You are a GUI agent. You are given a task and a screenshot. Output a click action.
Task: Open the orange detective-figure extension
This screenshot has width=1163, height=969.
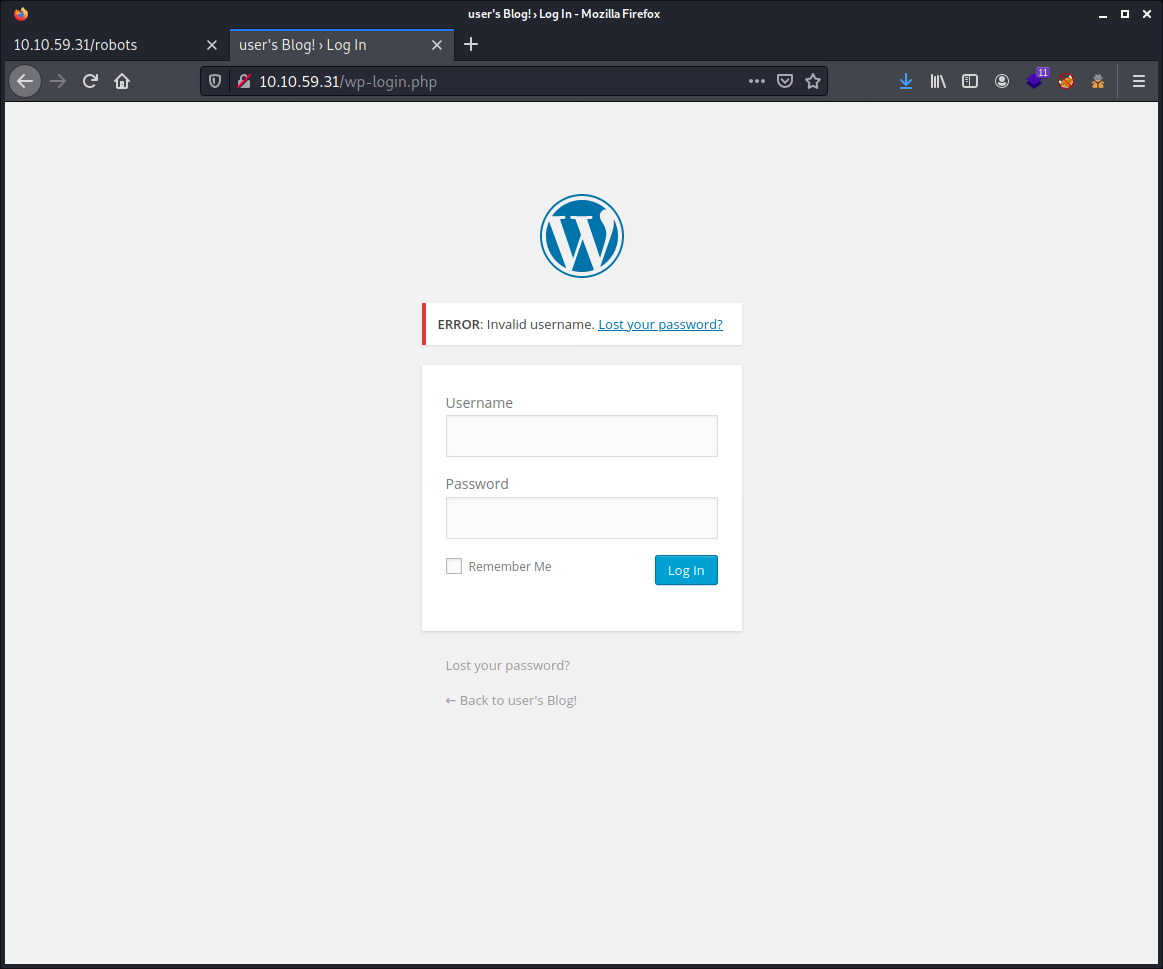point(1098,82)
